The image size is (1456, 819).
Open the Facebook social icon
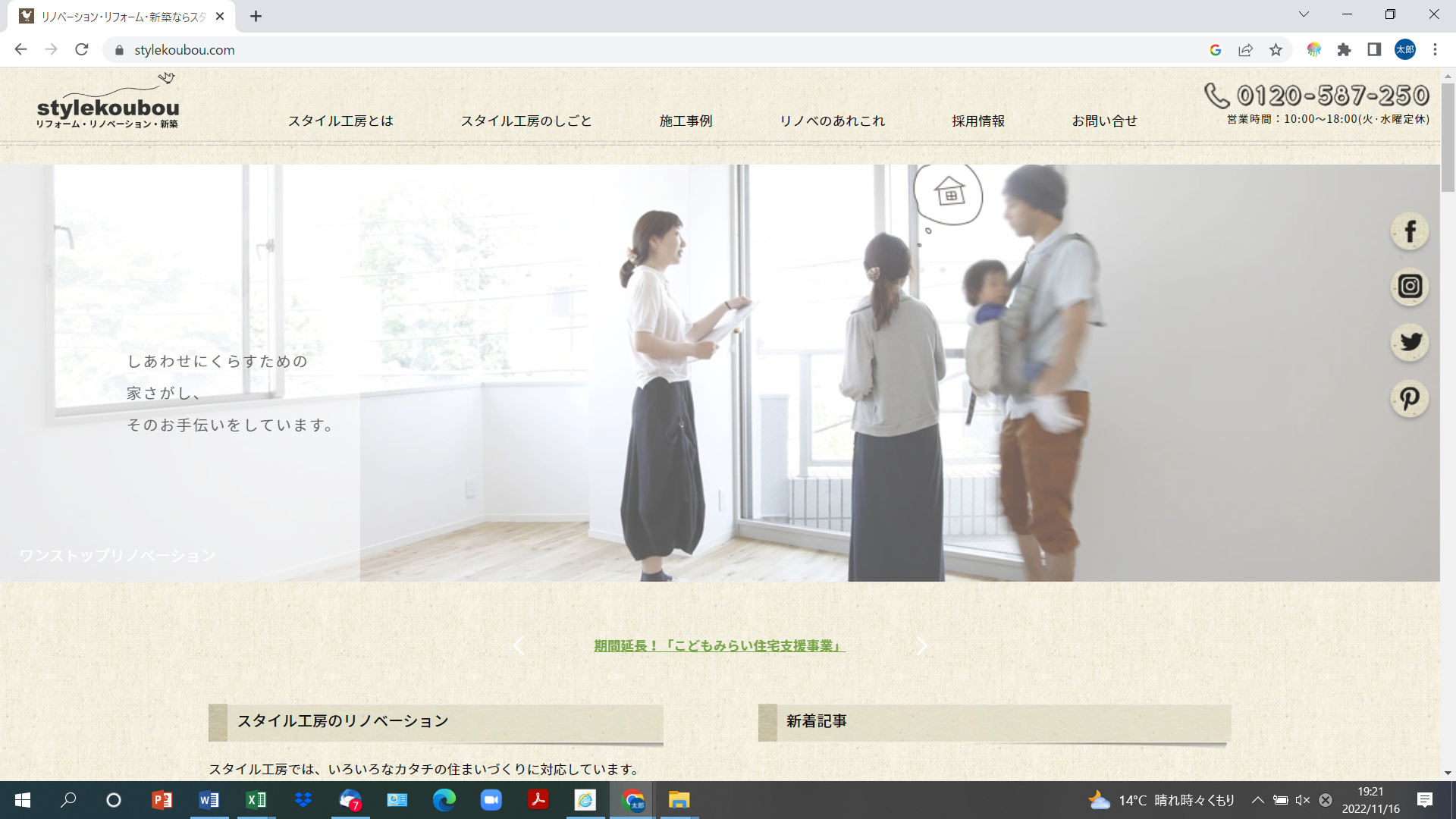(1410, 231)
